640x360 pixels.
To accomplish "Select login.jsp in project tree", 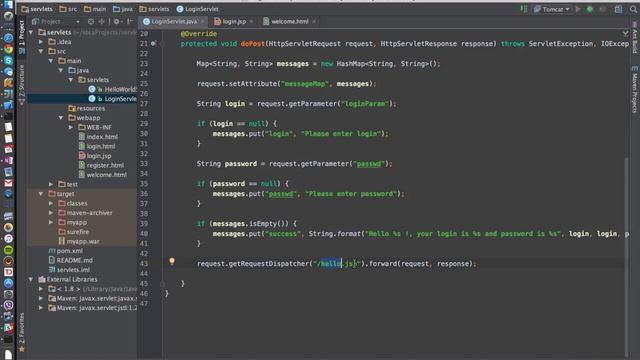I will [x=95, y=156].
